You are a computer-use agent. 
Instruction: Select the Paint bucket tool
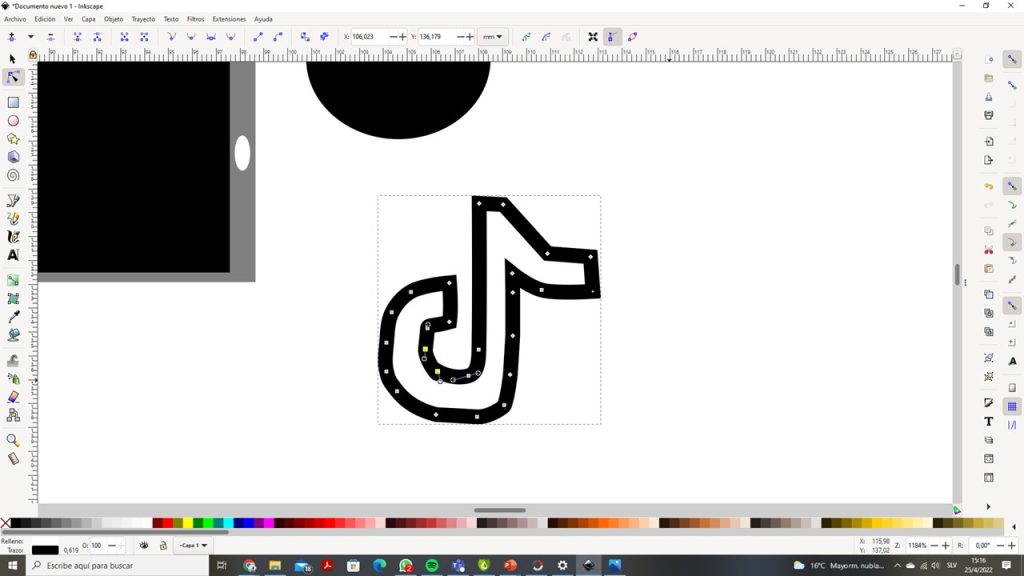pyautogui.click(x=13, y=335)
